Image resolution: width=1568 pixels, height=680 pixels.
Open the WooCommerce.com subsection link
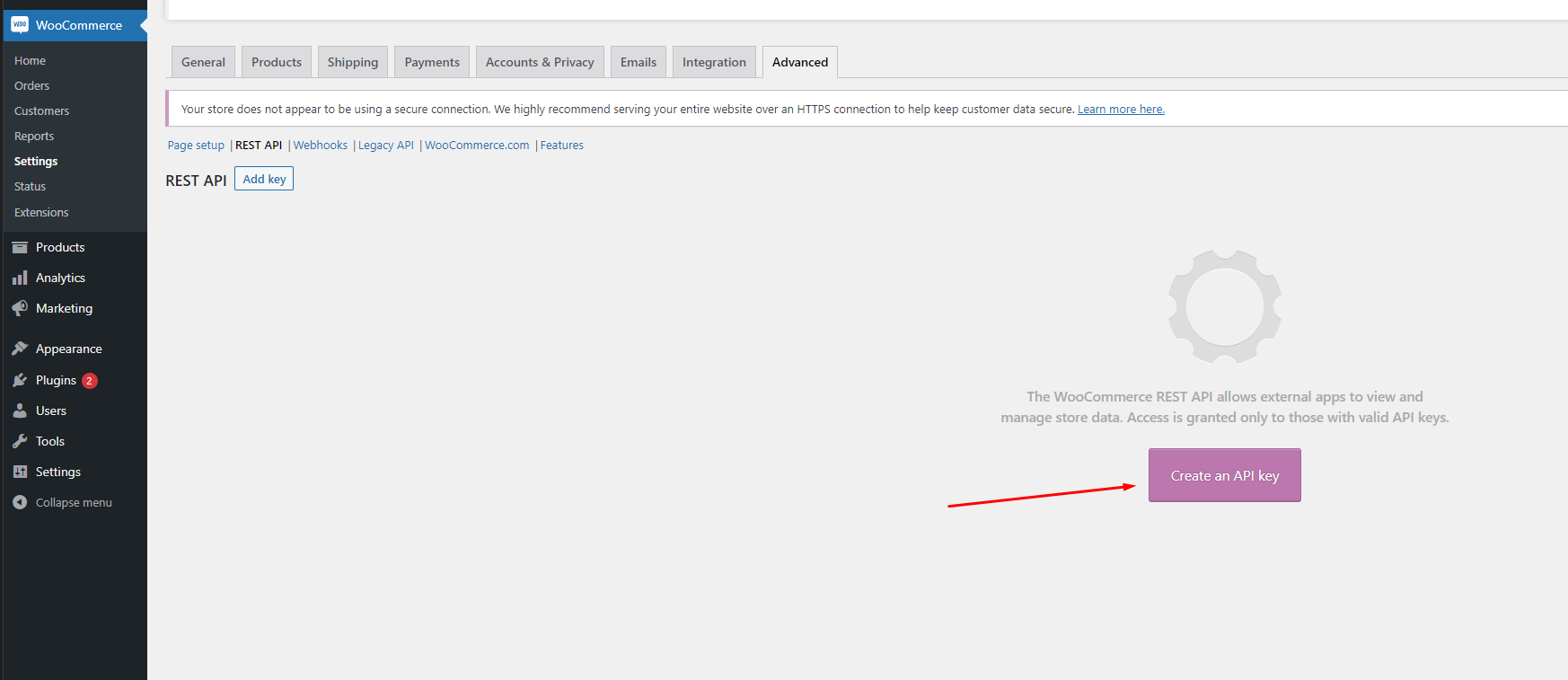[x=477, y=145]
